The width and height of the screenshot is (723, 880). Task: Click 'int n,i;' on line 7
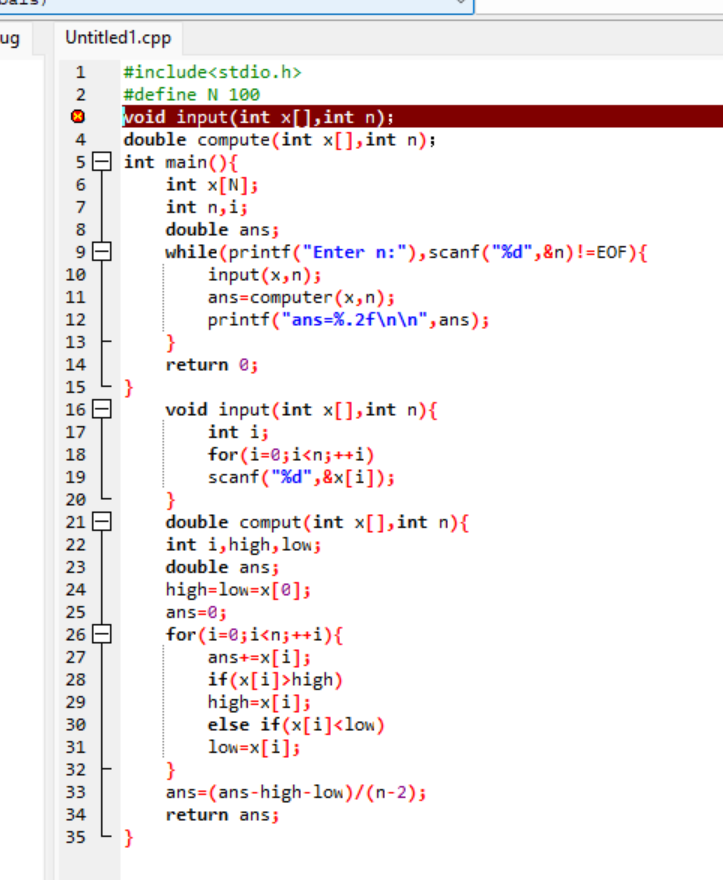(207, 207)
